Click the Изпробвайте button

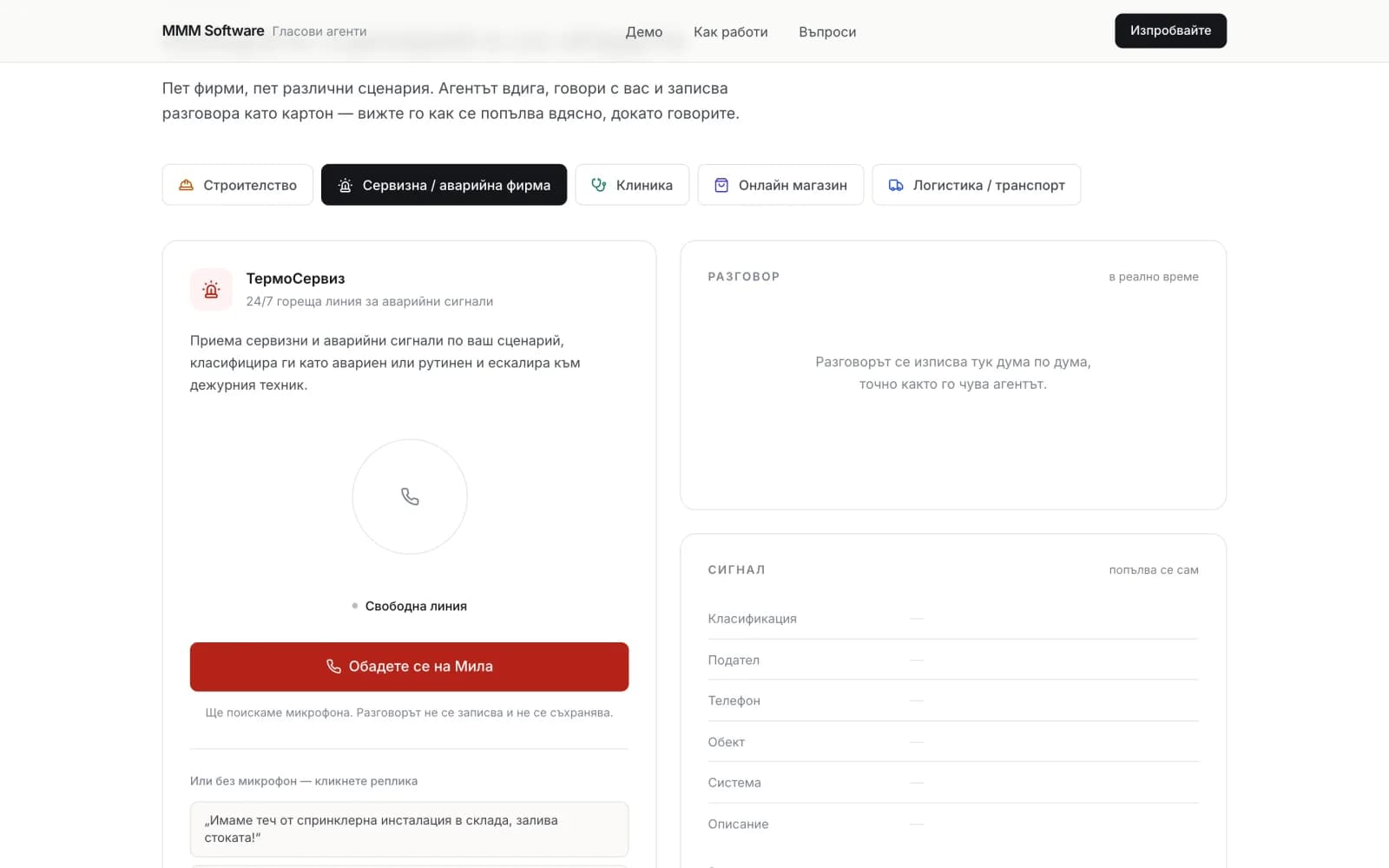tap(1170, 30)
